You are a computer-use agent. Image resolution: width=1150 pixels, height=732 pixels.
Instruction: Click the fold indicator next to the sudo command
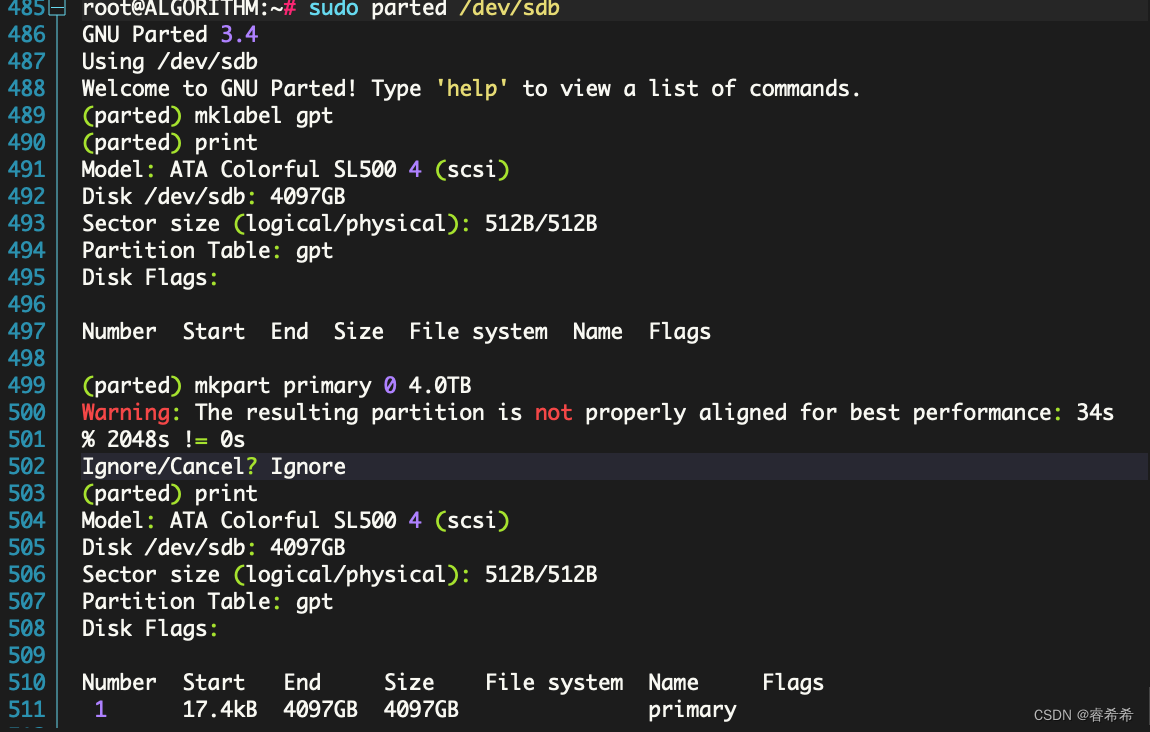point(58,9)
